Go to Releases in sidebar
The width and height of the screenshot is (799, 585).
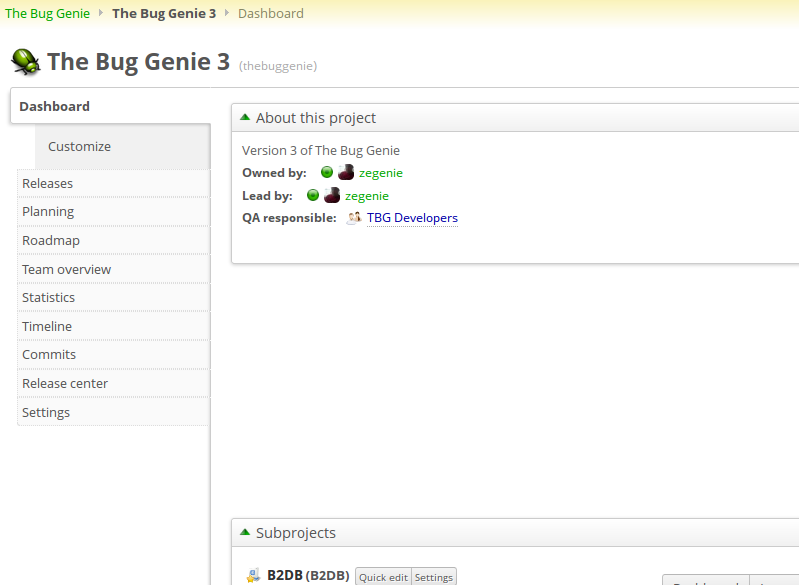tap(114, 183)
